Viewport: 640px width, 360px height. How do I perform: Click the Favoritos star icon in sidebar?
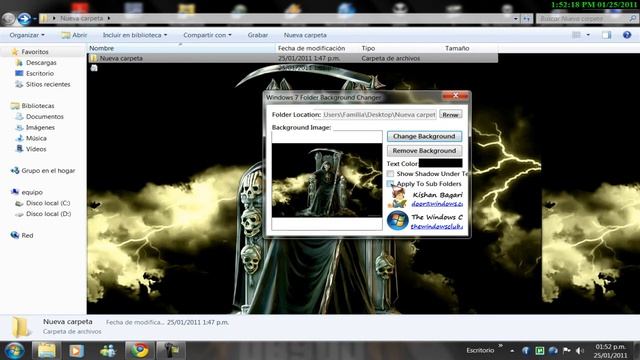tap(15, 52)
